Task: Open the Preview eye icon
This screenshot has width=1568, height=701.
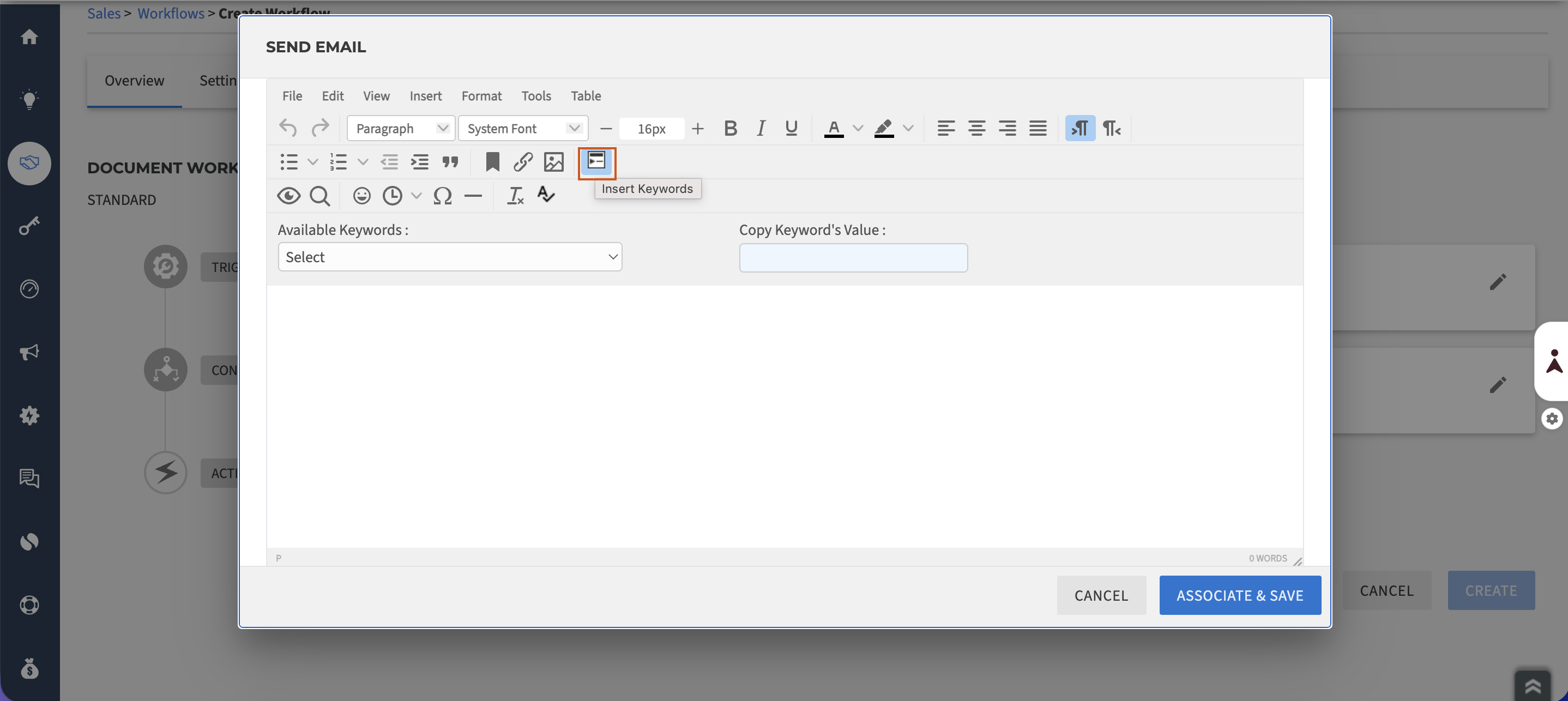Action: point(288,195)
